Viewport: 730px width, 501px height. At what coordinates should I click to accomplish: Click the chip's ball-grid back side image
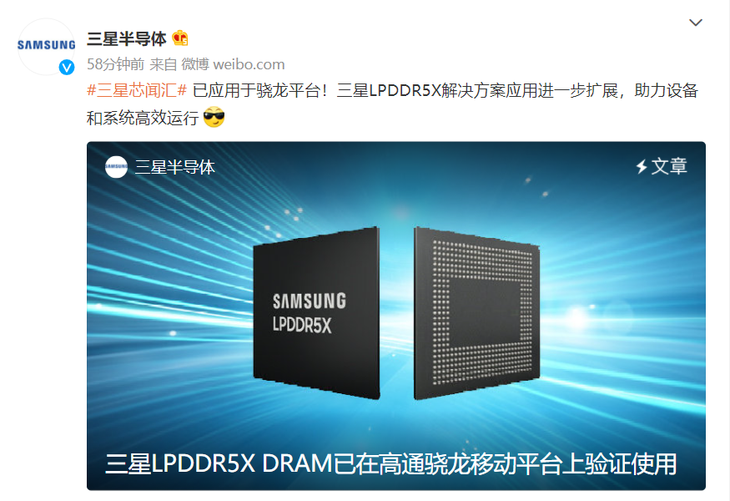pyautogui.click(x=477, y=313)
